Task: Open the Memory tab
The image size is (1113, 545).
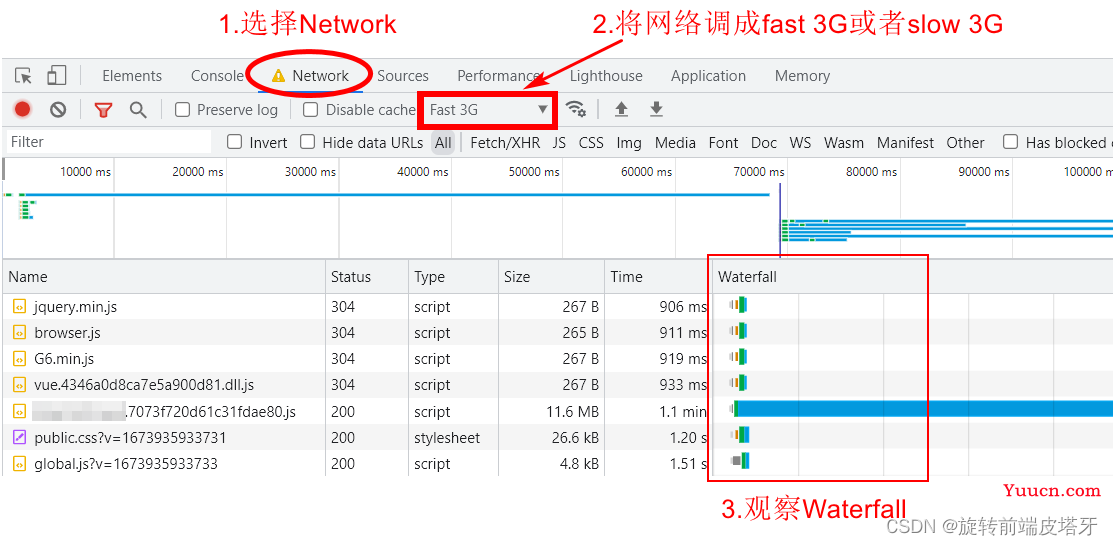Action: click(802, 76)
